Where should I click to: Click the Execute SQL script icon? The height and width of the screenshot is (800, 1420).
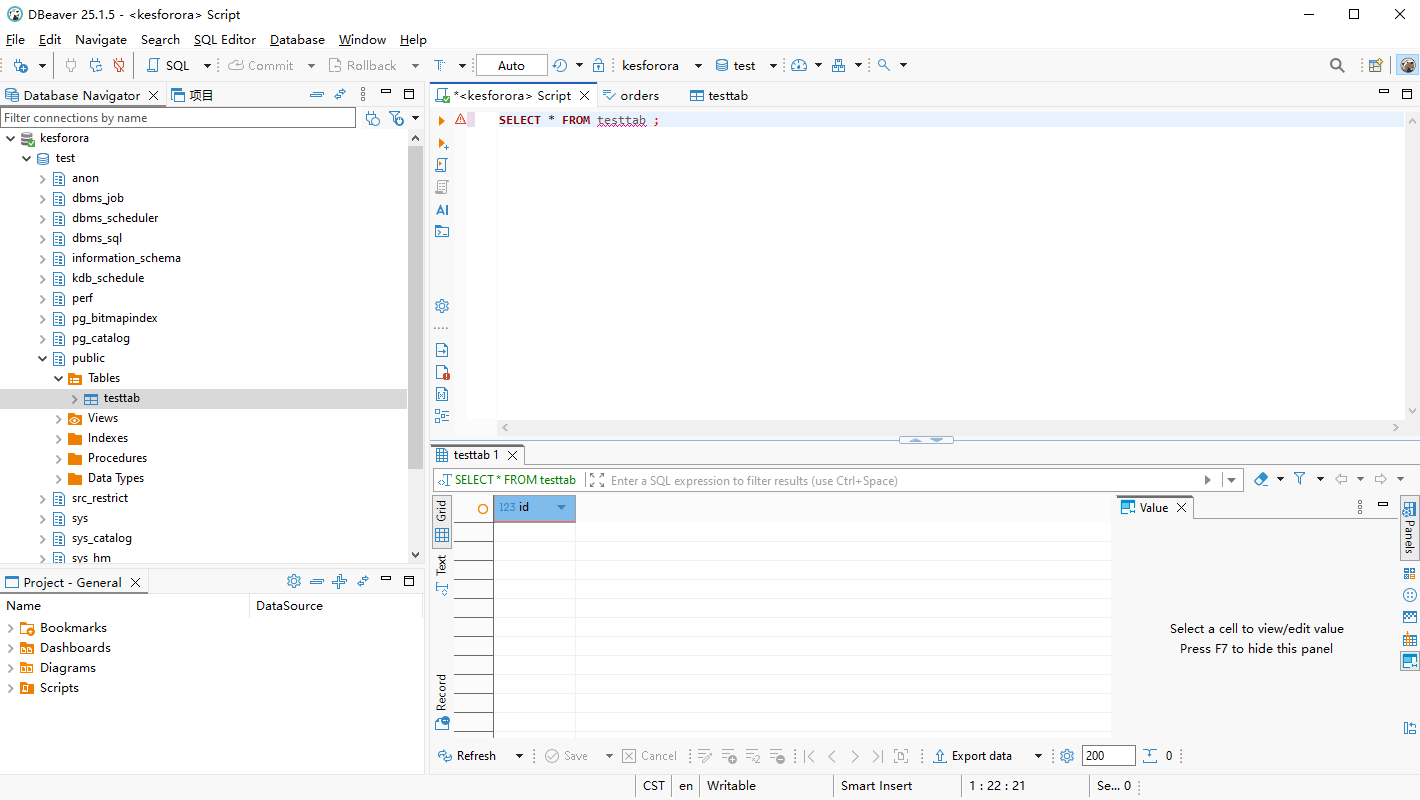442,165
